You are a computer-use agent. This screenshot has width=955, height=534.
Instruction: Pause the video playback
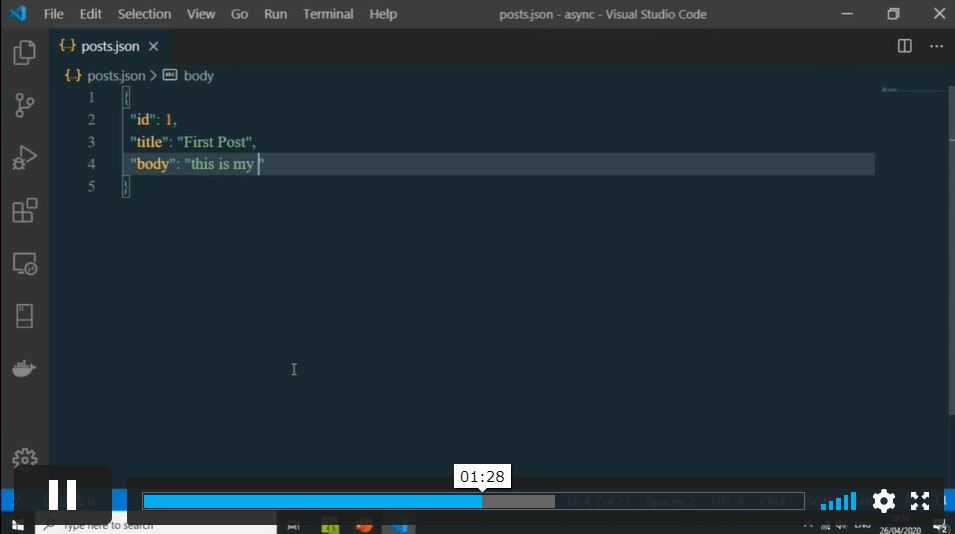point(62,494)
